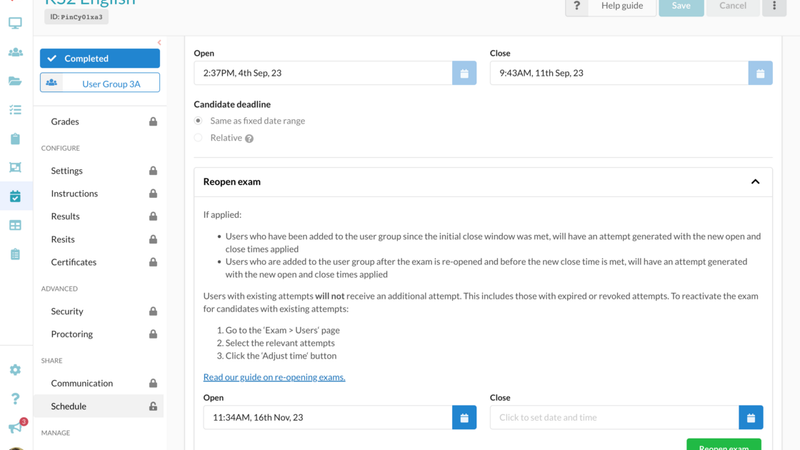
Task: Click the lock icon next to Communication
Action: (153, 383)
